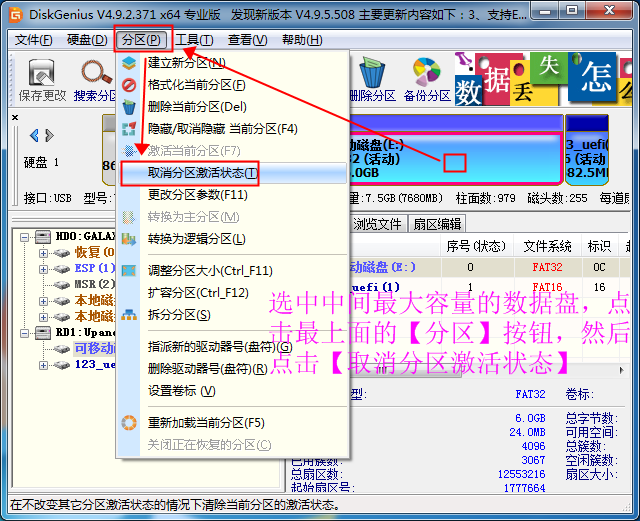Click the 标识 column header

coord(599,246)
